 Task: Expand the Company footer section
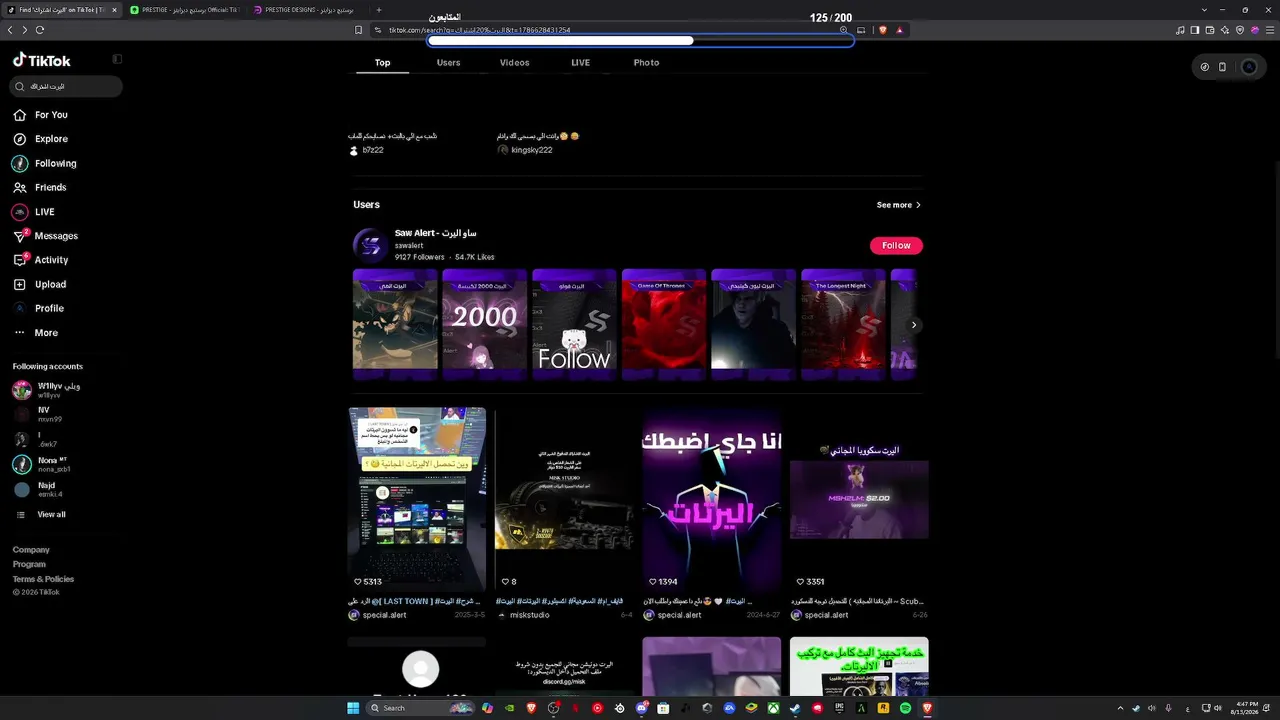[x=31, y=550]
